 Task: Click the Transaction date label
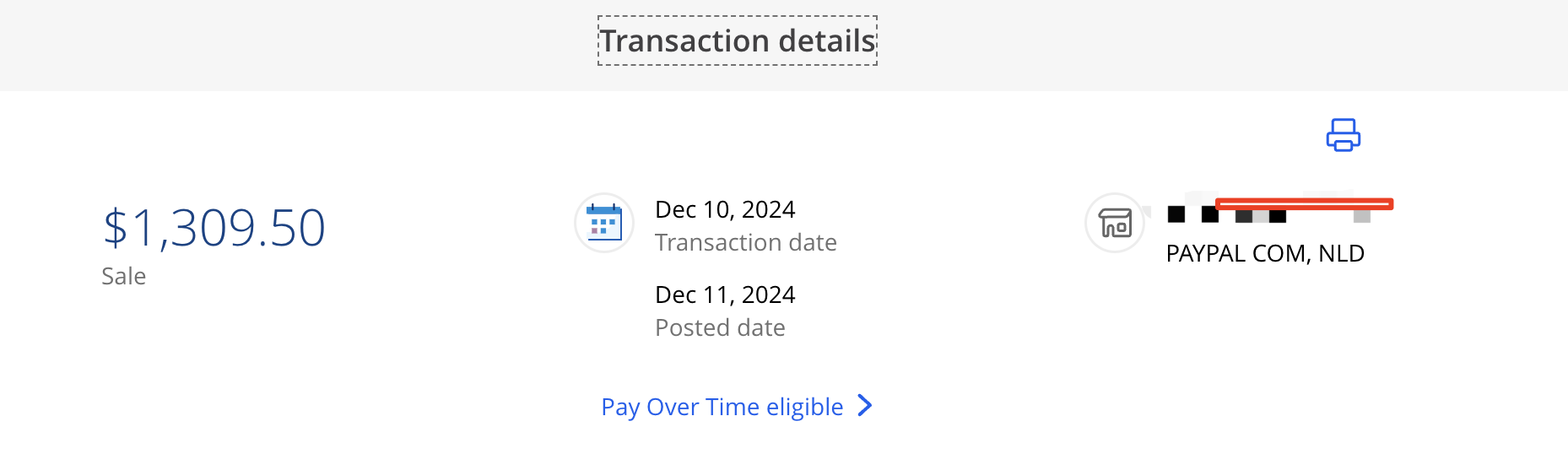746,243
